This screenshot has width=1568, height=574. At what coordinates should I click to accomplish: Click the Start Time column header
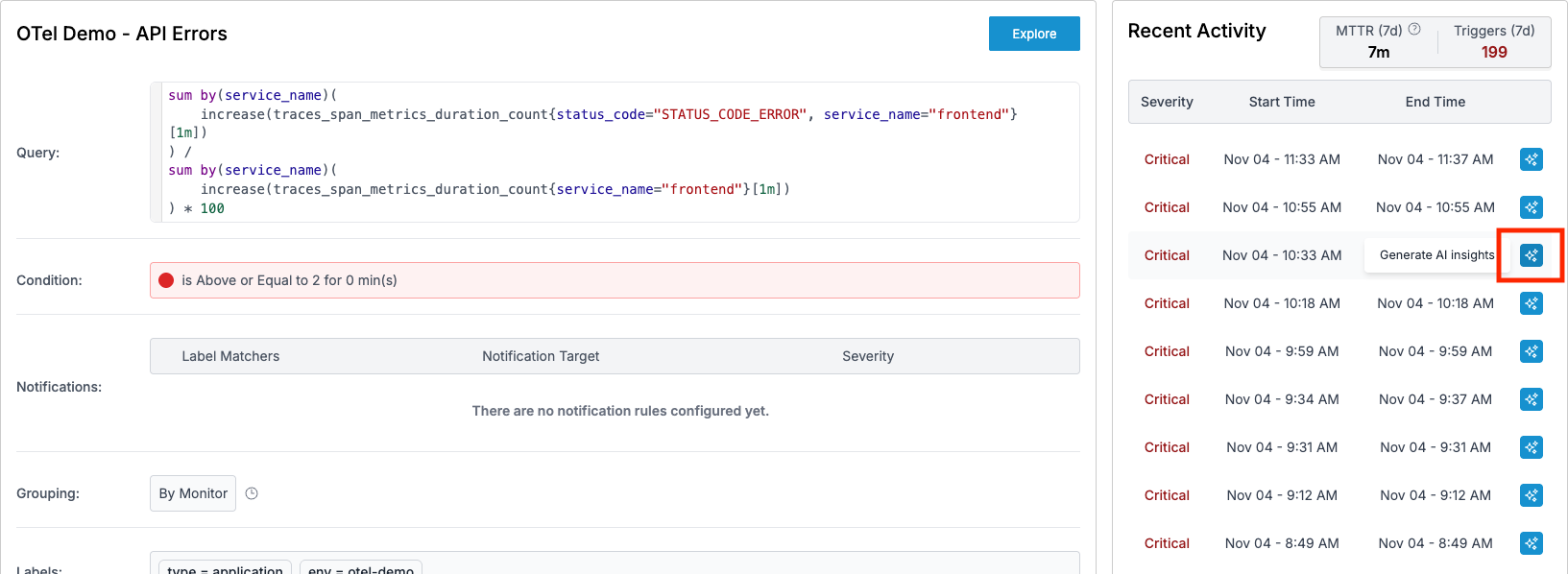point(1282,102)
